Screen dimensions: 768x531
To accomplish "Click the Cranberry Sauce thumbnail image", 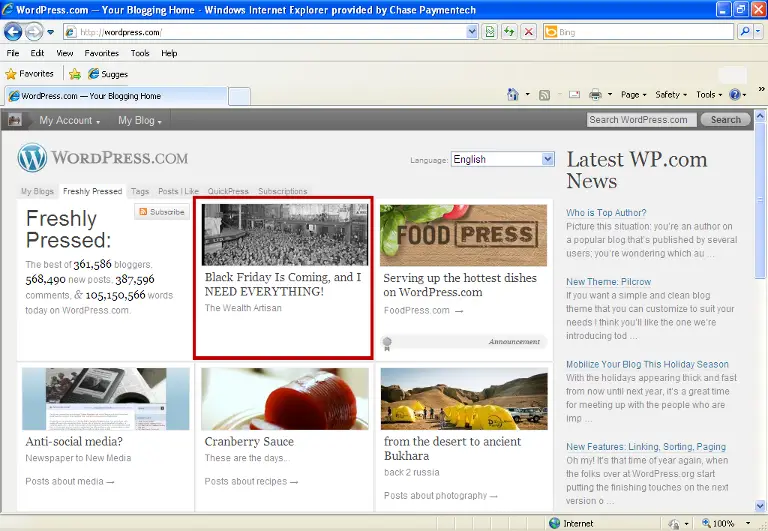I will (285, 399).
